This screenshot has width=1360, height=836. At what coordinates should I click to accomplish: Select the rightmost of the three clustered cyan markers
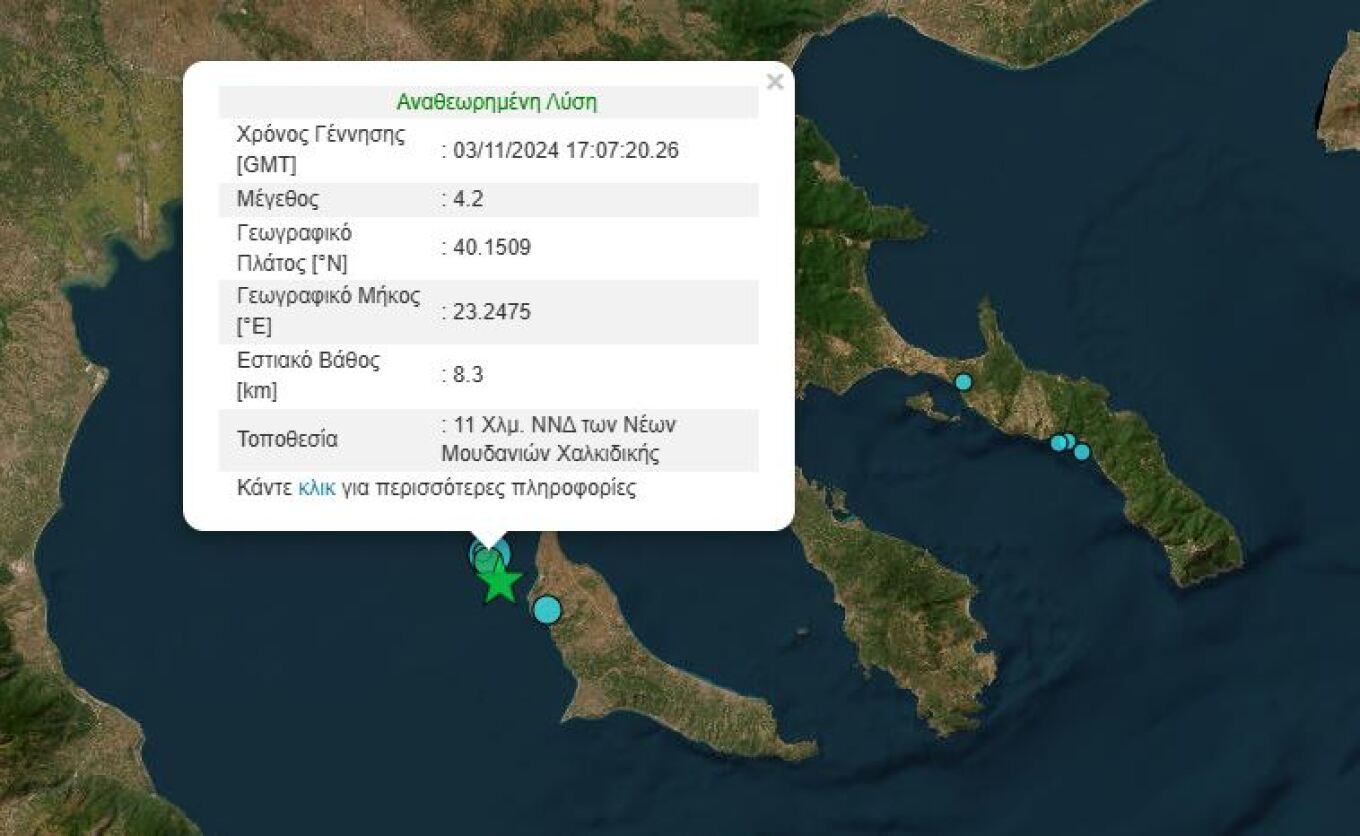coord(1081,452)
